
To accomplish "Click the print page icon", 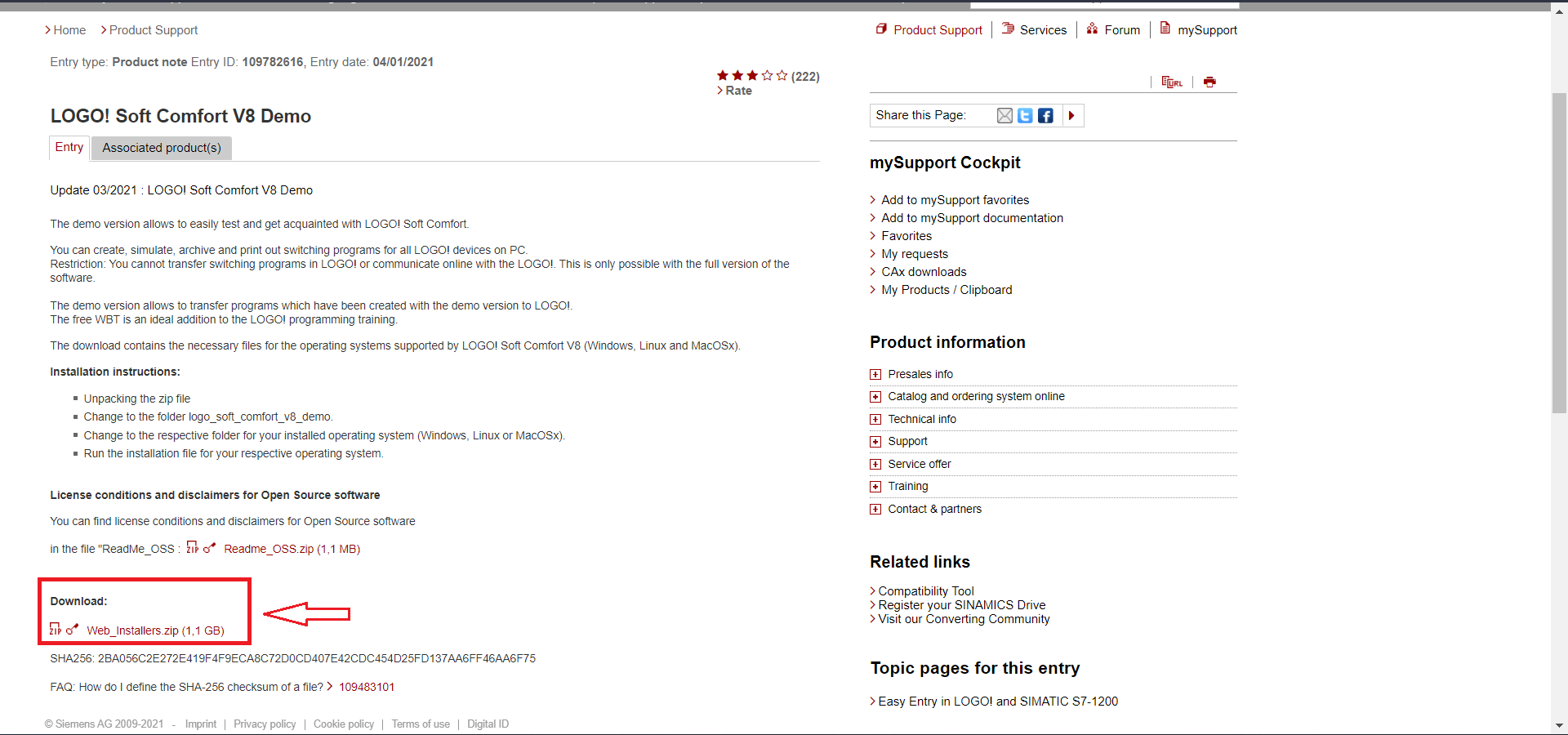I will tap(1209, 82).
